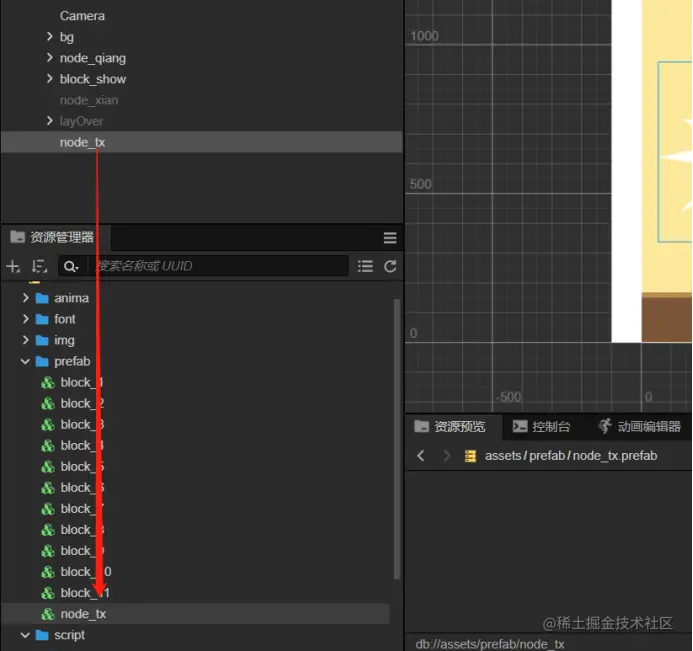Select the node_tx prefab asset
Image resolution: width=693 pixels, height=651 pixels.
pyautogui.click(x=195, y=614)
